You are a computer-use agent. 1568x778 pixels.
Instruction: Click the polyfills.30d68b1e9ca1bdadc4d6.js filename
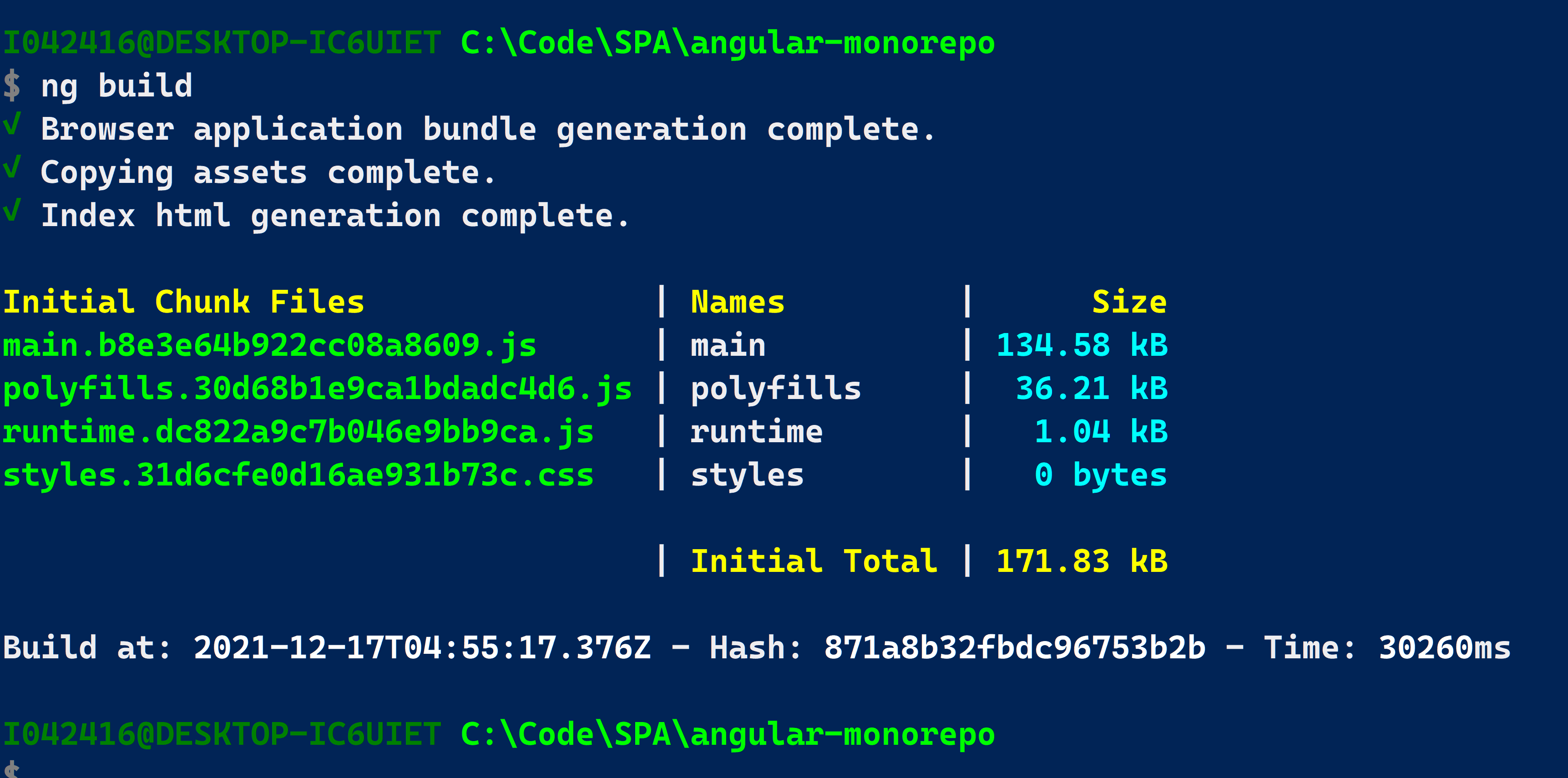point(317,389)
